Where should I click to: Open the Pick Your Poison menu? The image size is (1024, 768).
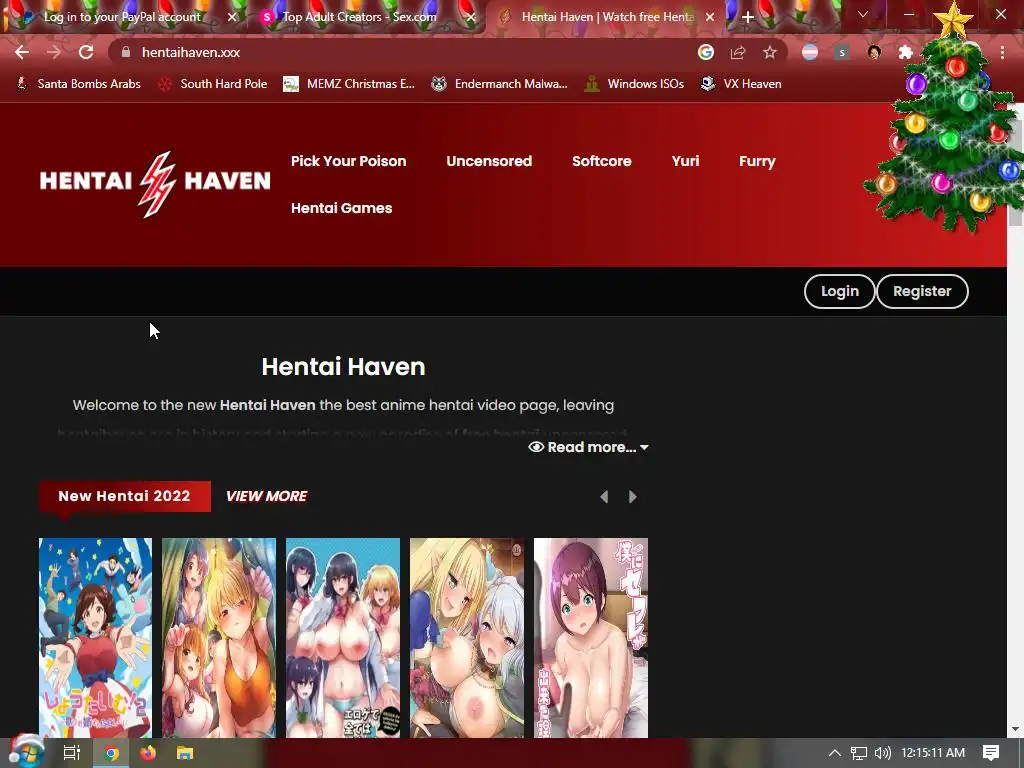[348, 161]
